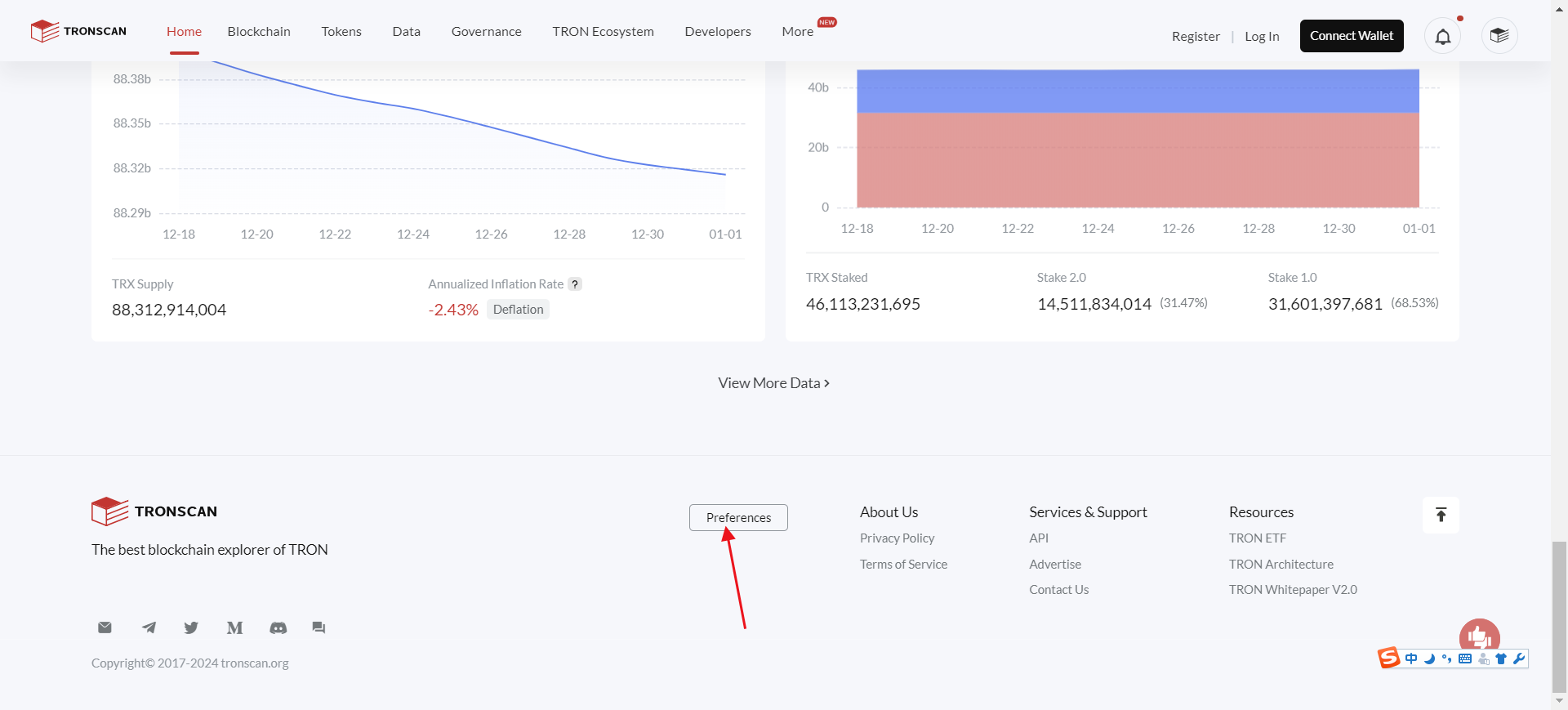Screen dimensions: 1568x710
Task: Click the View More Data link
Action: [773, 383]
